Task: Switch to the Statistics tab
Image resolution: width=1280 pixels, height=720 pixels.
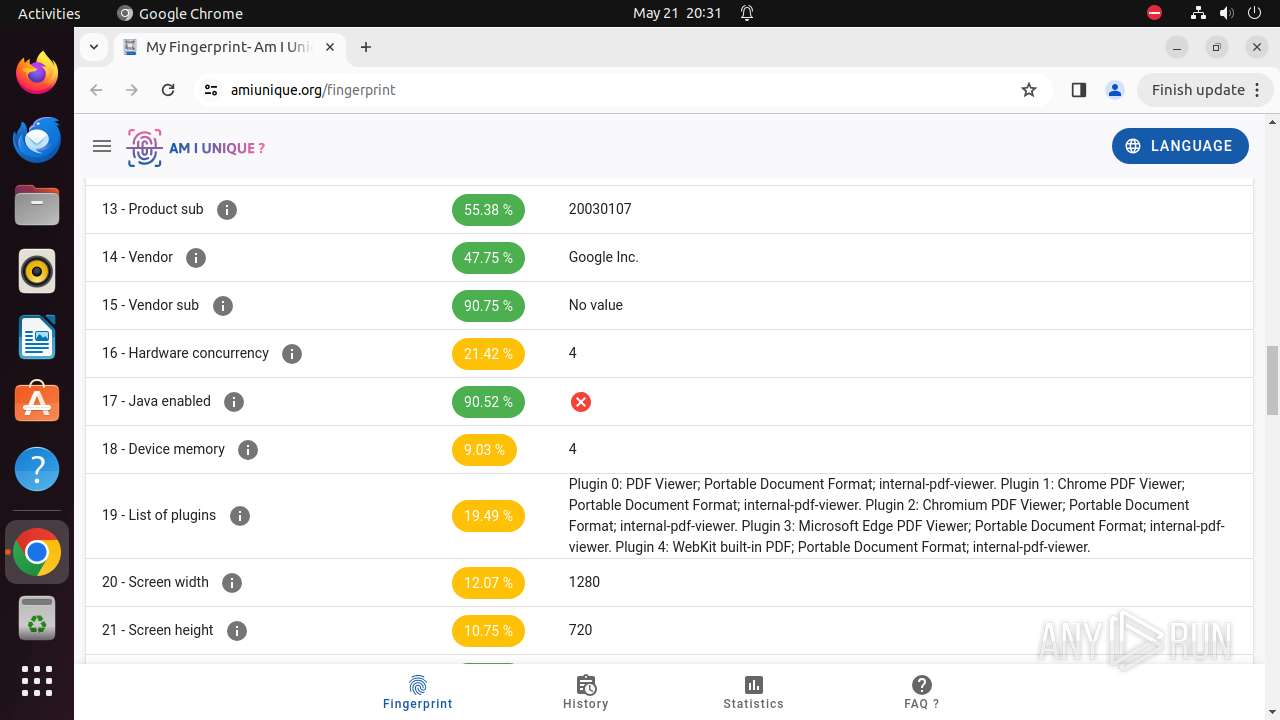Action: coord(753,691)
